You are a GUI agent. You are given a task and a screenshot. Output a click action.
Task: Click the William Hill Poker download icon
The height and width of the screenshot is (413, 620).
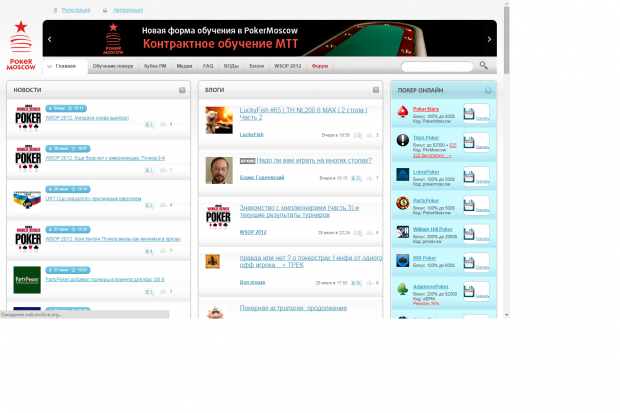[x=469, y=234]
